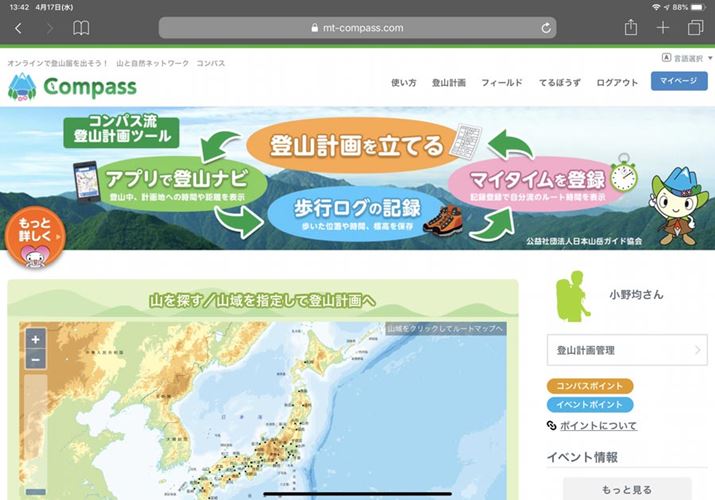
Task: Click the smartphone icon in banner
Action: coord(87,181)
